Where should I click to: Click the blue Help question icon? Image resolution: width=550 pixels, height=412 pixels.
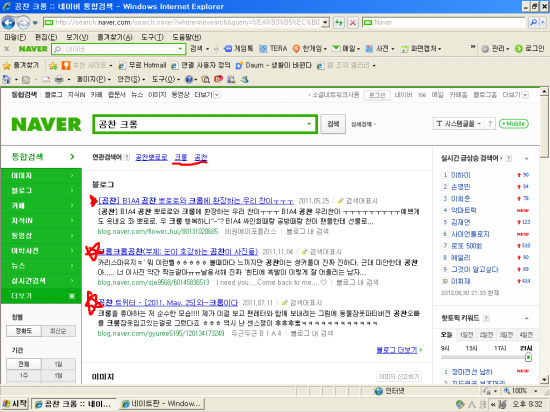pyautogui.click(x=189, y=80)
